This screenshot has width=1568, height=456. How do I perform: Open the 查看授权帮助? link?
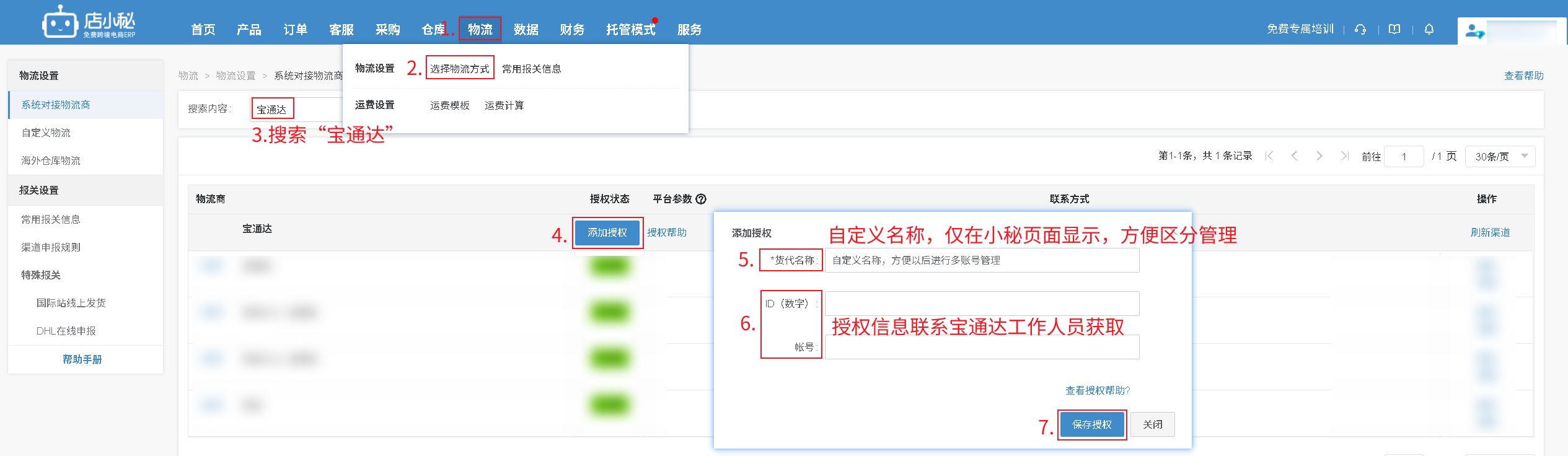coord(1098,390)
